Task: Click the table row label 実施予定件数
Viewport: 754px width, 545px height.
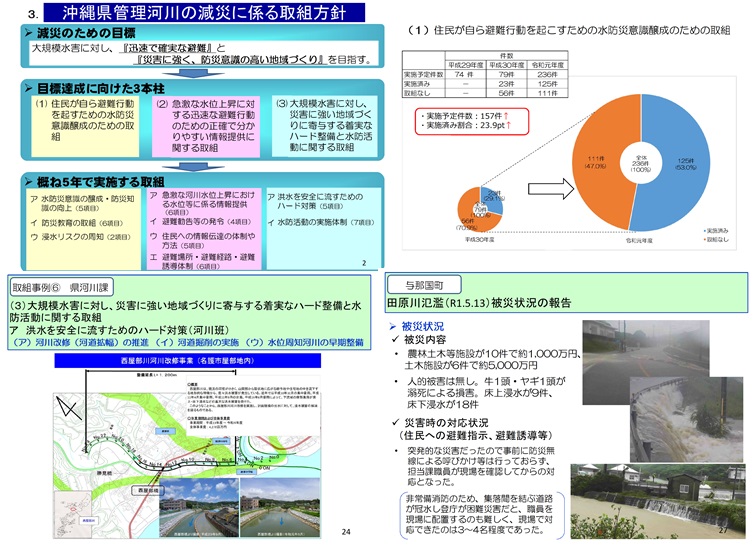Action: (424, 75)
